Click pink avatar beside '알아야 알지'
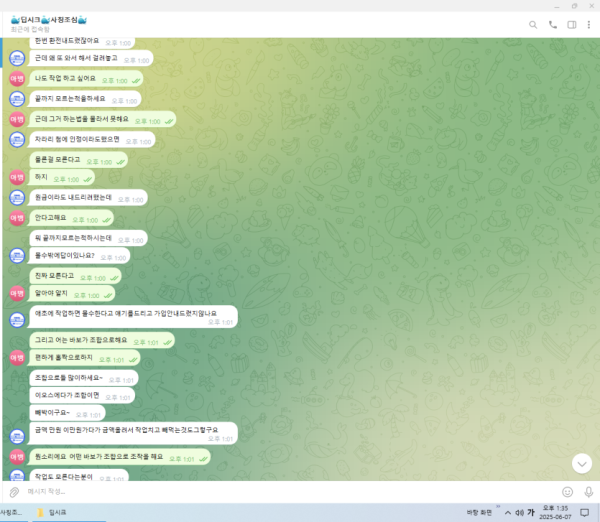 (x=17, y=294)
